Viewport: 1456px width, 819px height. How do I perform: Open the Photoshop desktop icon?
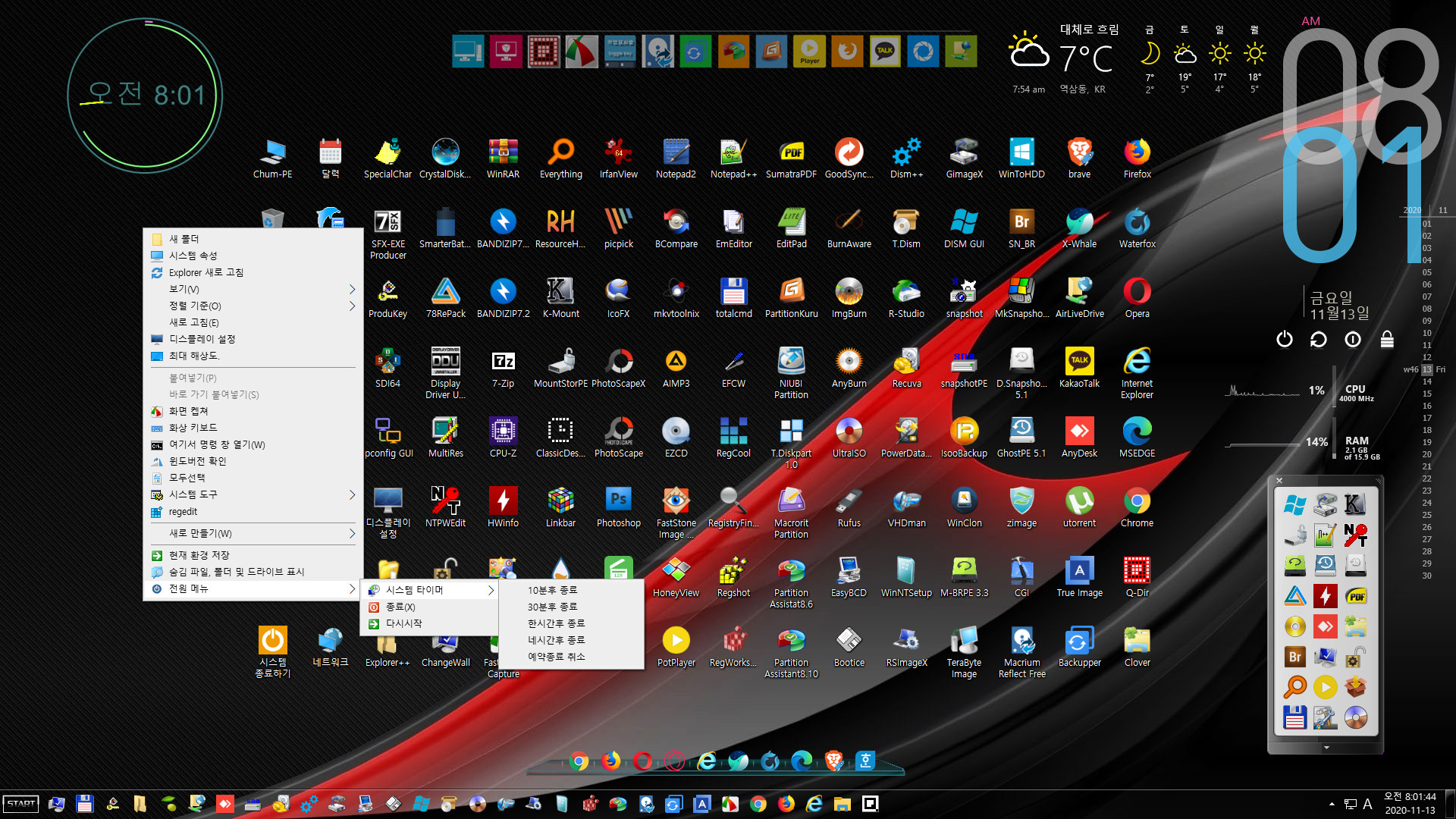click(x=618, y=507)
